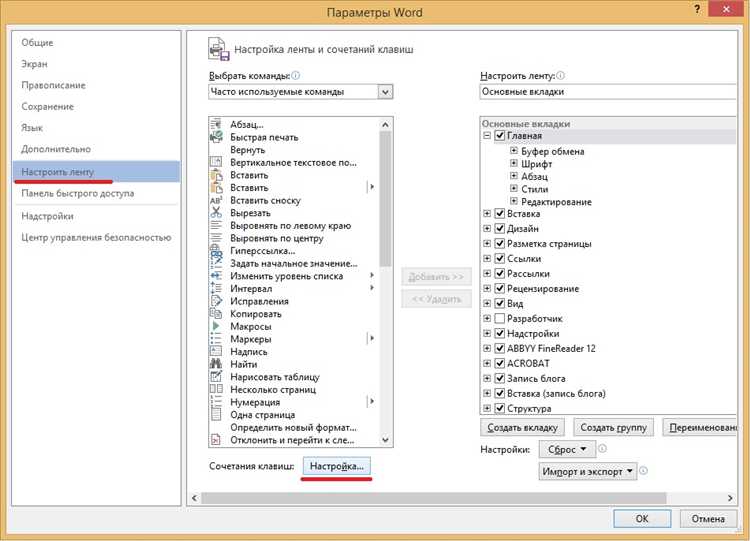Click the Выровнять по центру icon
Screen dimensions: 750x541
(216, 238)
